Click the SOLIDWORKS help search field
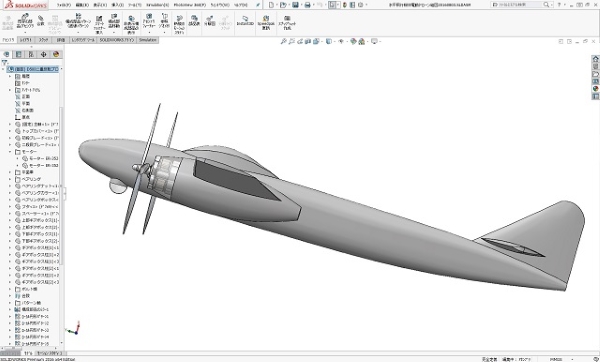600x362 pixels. click(x=517, y=5)
